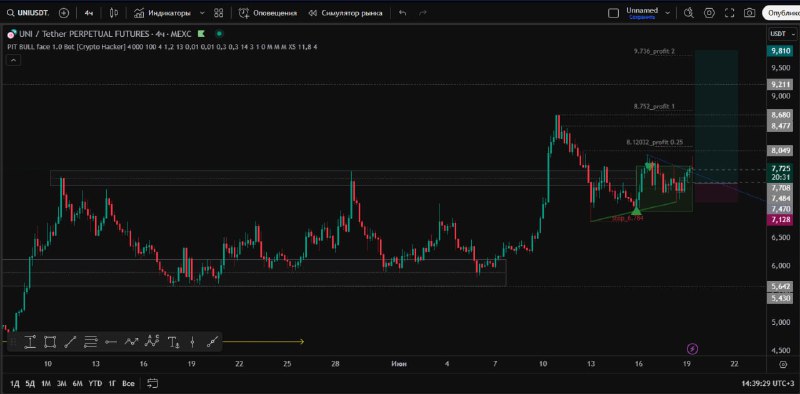
Task: Open USDT currency dropdown on price scale
Action: [781, 34]
